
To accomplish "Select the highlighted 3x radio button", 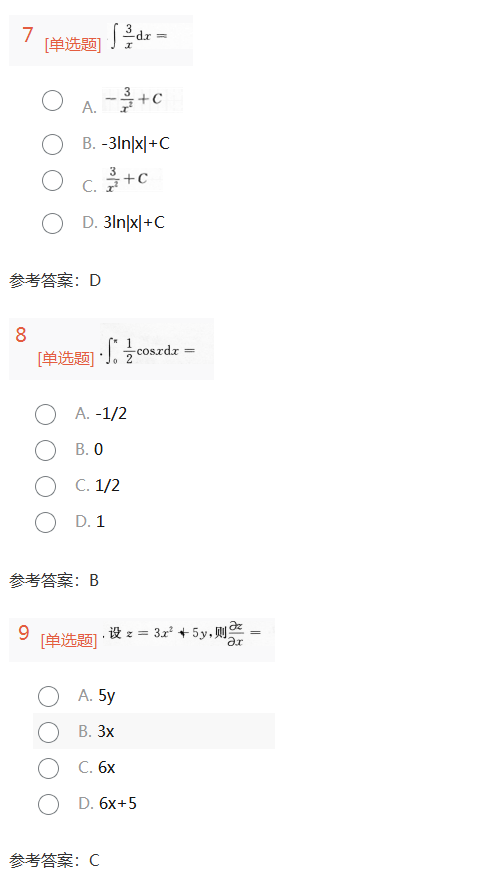I will tap(48, 732).
